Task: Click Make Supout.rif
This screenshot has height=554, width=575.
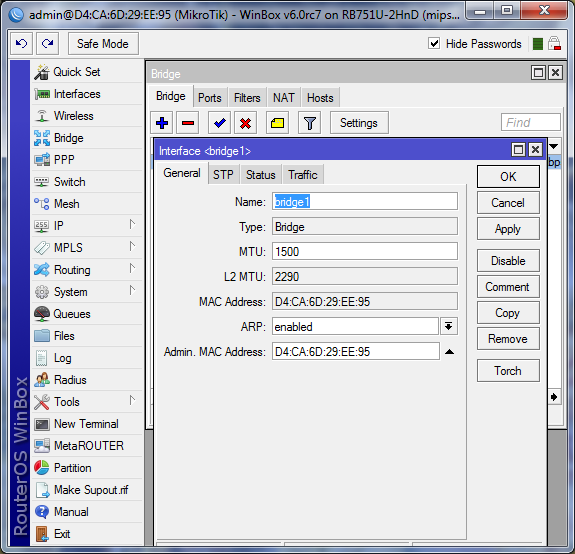Action: (87, 490)
